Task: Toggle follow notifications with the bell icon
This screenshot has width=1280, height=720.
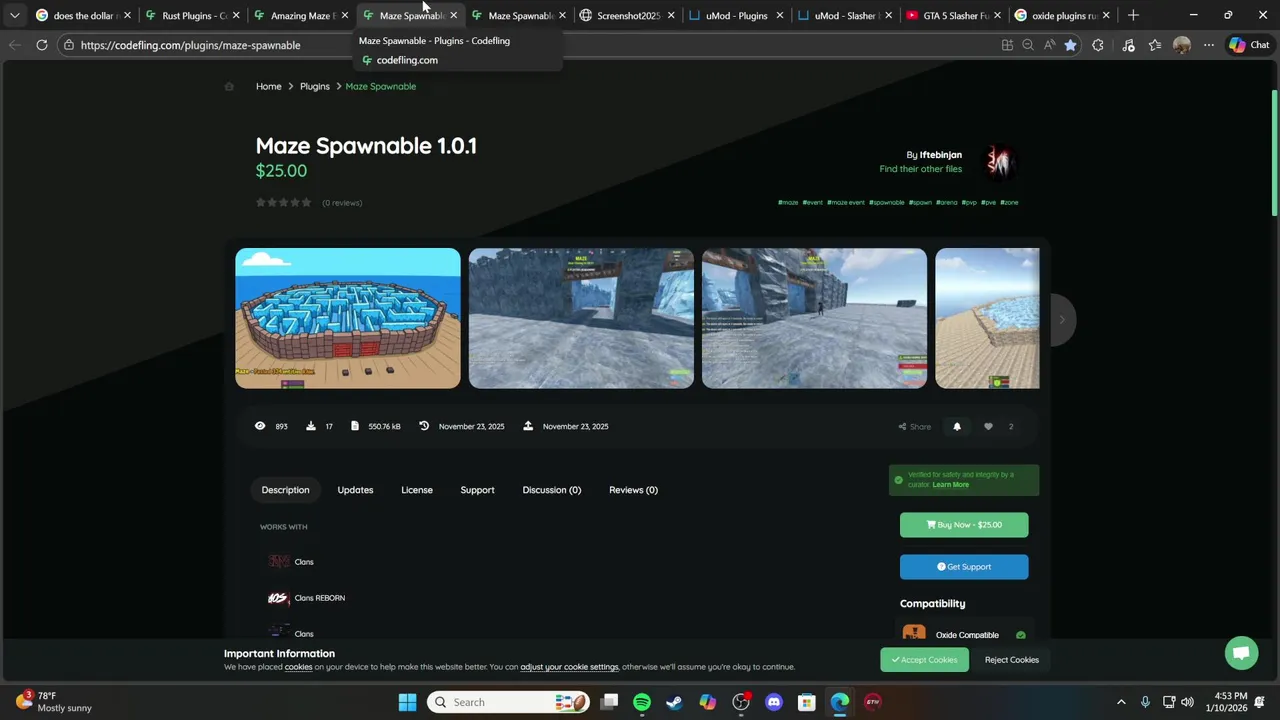Action: pos(957,427)
